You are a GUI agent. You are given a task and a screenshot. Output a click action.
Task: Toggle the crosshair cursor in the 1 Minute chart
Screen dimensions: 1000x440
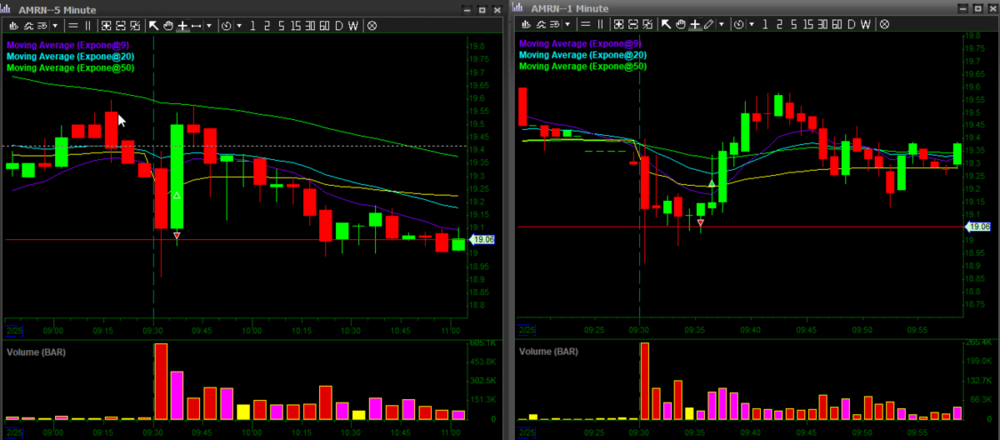point(694,25)
